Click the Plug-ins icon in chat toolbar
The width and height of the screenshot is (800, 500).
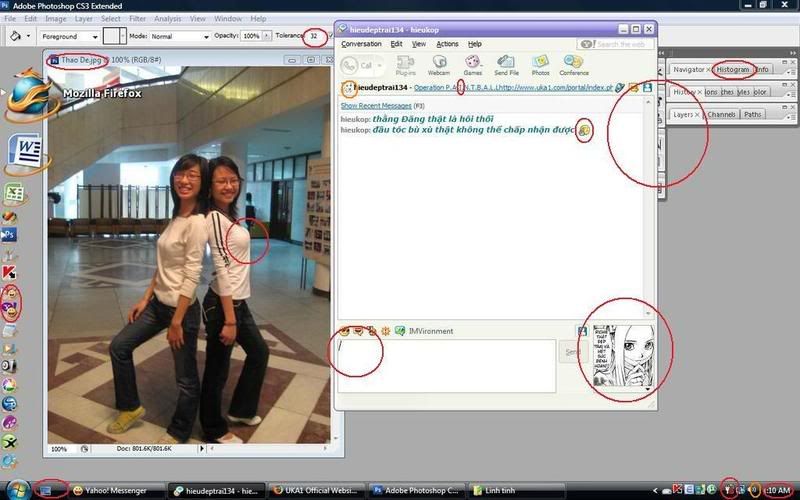pos(406,65)
